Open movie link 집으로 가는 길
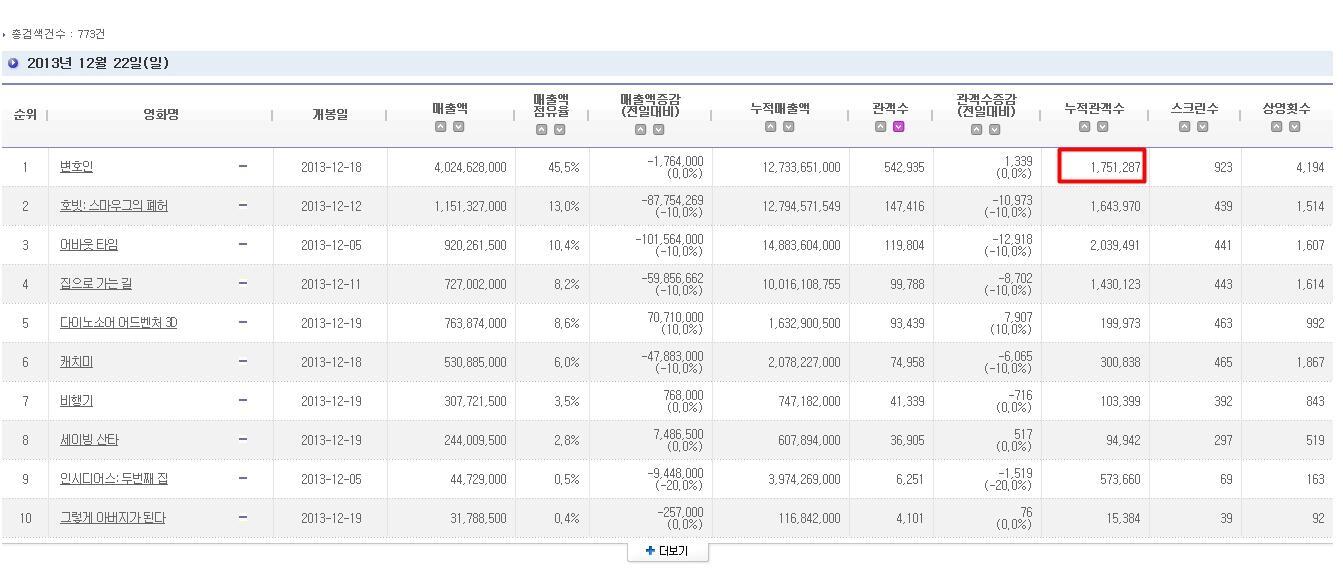The width and height of the screenshot is (1343, 579). pos(96,284)
